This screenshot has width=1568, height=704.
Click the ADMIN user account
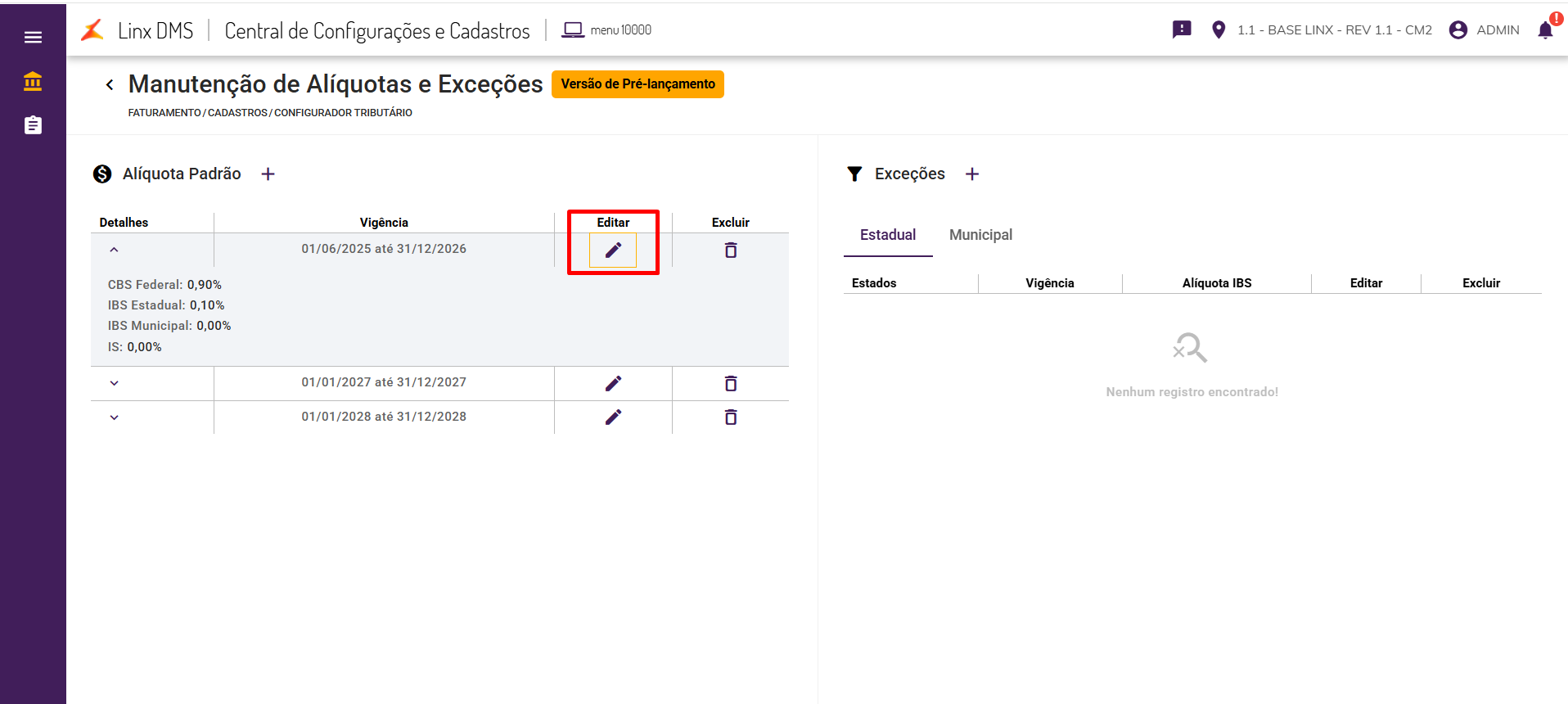tap(1484, 30)
